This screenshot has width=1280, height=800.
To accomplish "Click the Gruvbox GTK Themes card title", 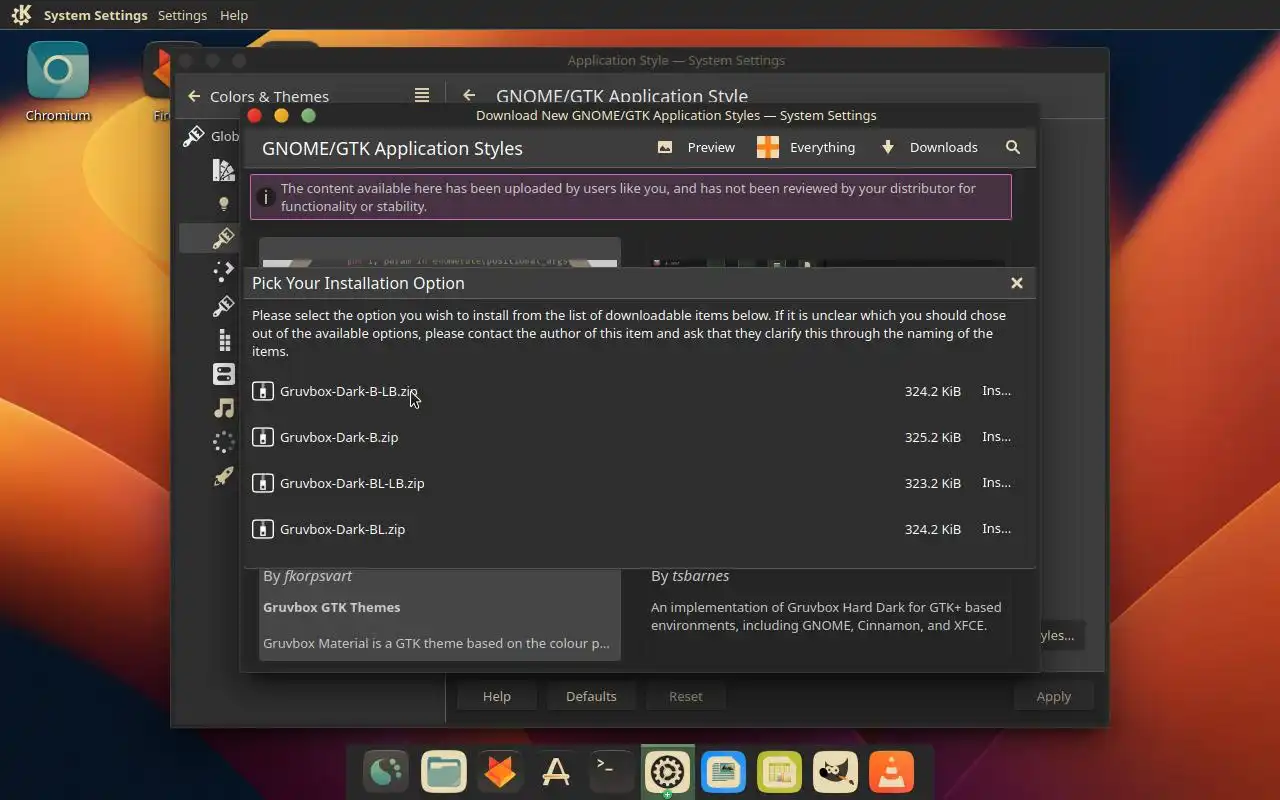I will pos(331,607).
